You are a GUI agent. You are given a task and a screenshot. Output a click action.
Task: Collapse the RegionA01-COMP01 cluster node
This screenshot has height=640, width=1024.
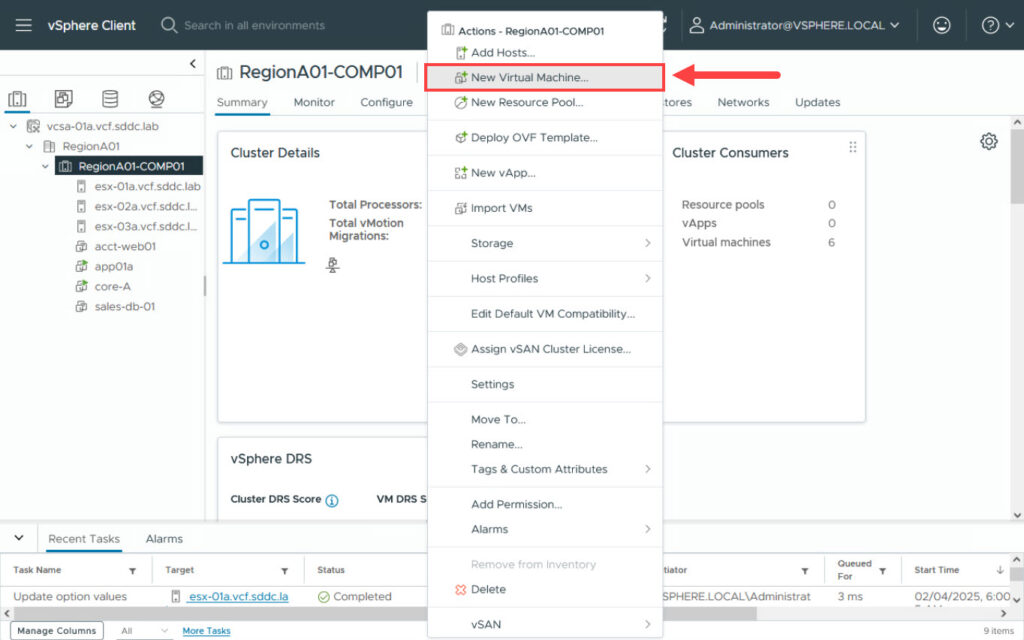coord(45,167)
